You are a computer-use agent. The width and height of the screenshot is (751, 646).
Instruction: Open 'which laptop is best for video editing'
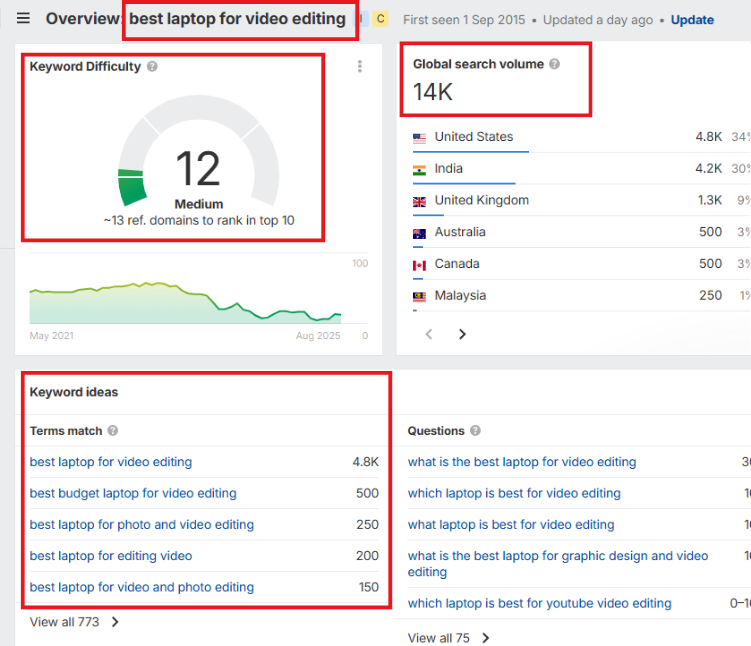514,493
